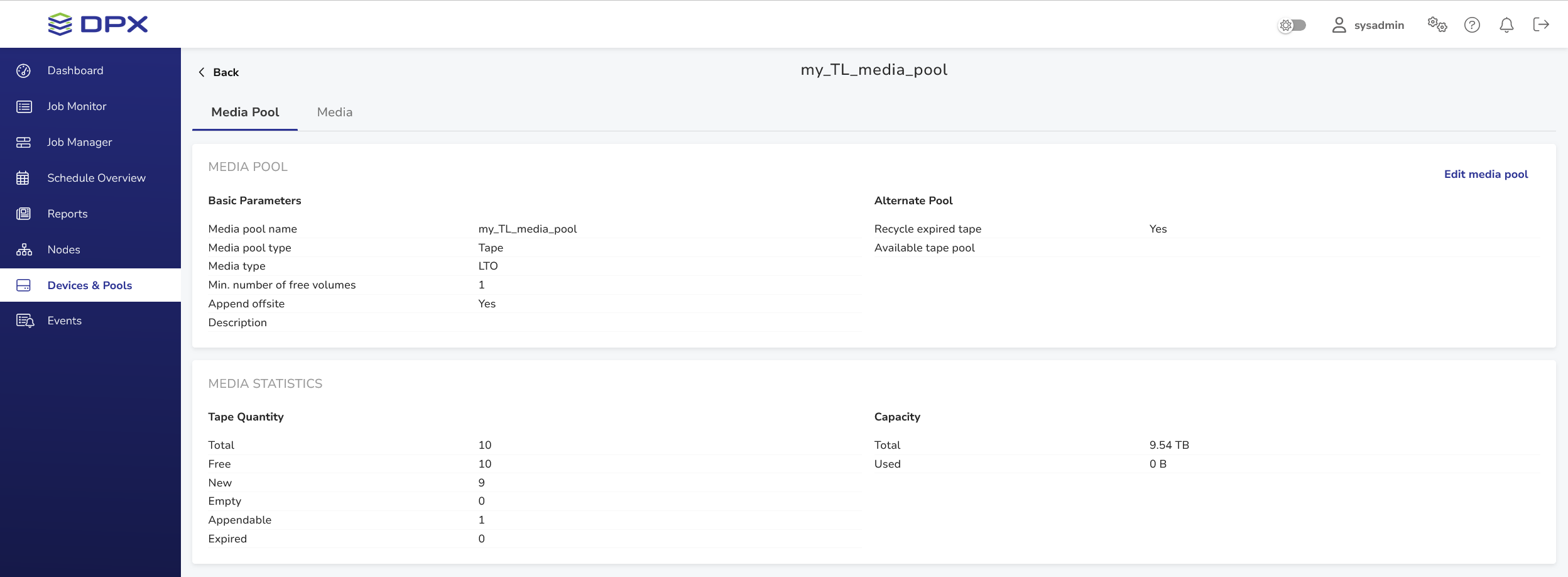Click the DPX logo
Screen dimensions: 1568x577
pos(98,25)
